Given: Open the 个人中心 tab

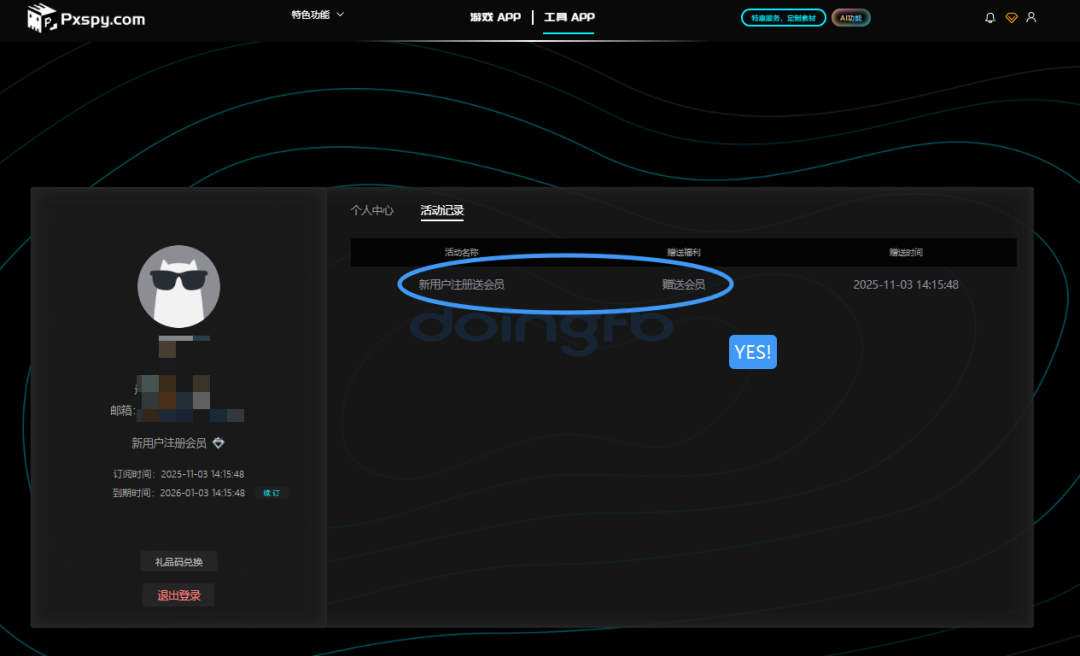Looking at the screenshot, I should pos(372,211).
